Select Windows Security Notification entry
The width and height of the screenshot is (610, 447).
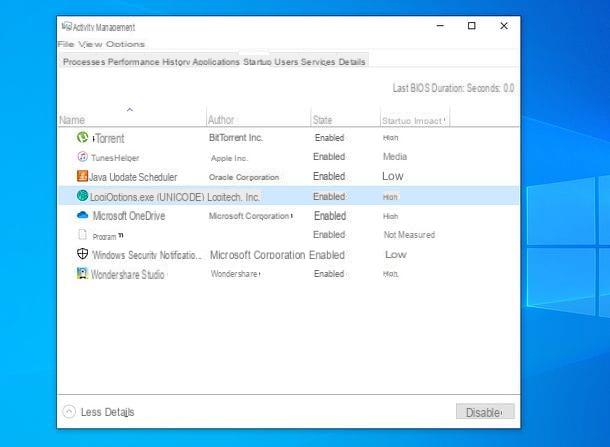point(147,255)
